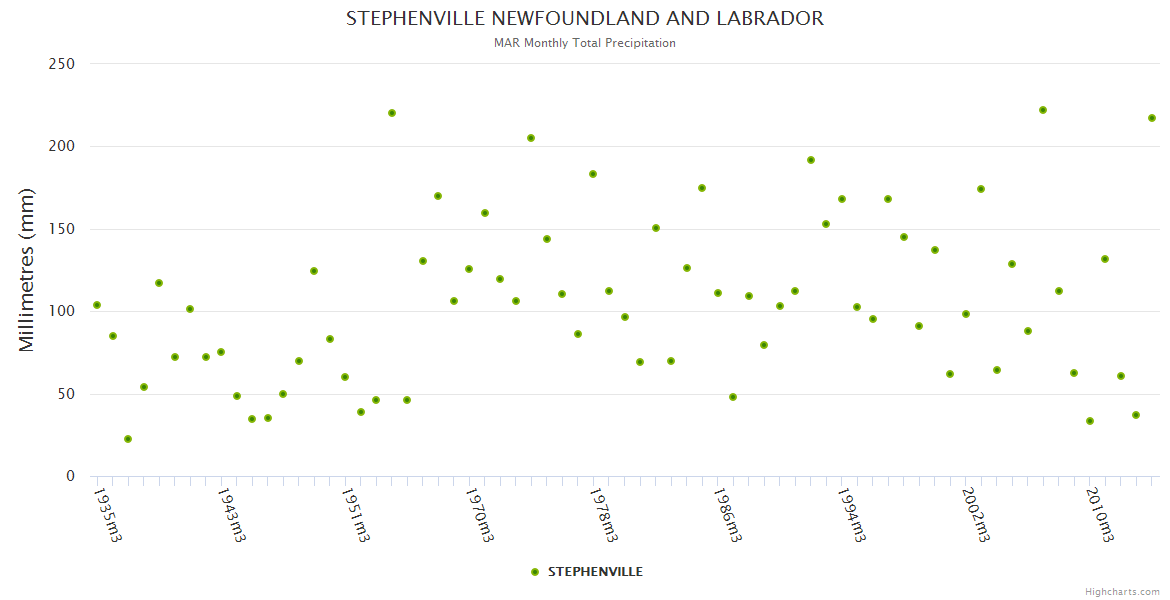Viewport: 1170px width, 600px height.
Task: Select the 1994m3 x-axis label
Action: pos(852,515)
